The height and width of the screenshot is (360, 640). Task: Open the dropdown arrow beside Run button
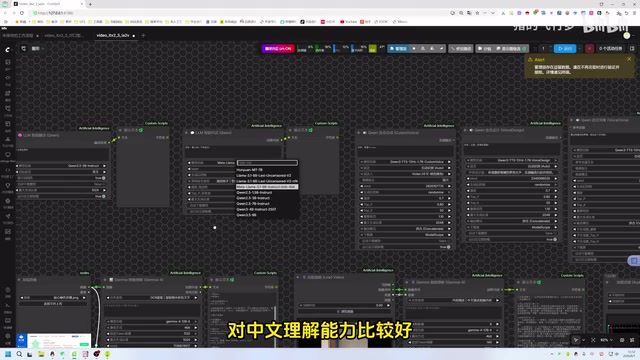[580, 49]
